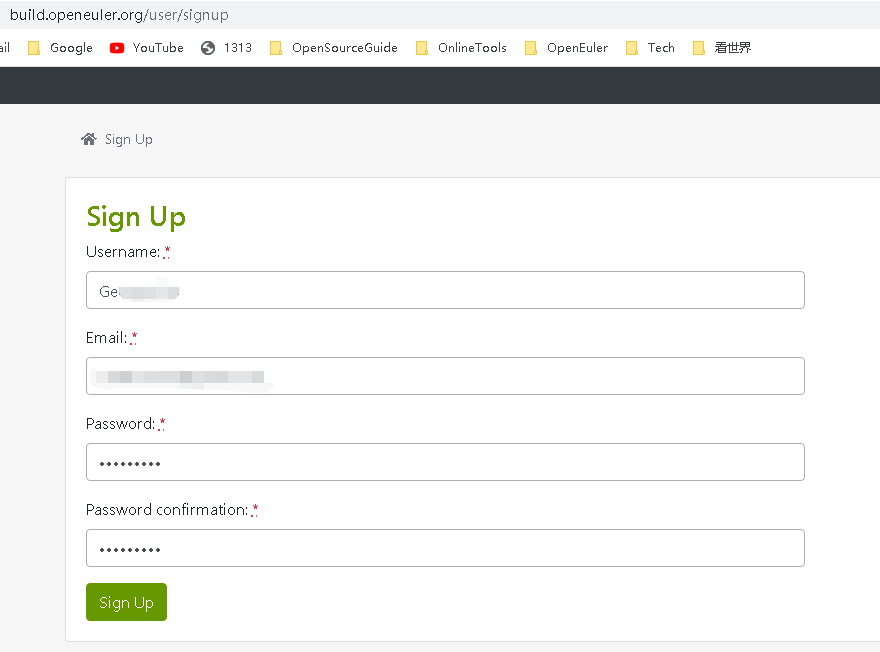
Task: Open the YouTube bookmark
Action: (x=147, y=48)
